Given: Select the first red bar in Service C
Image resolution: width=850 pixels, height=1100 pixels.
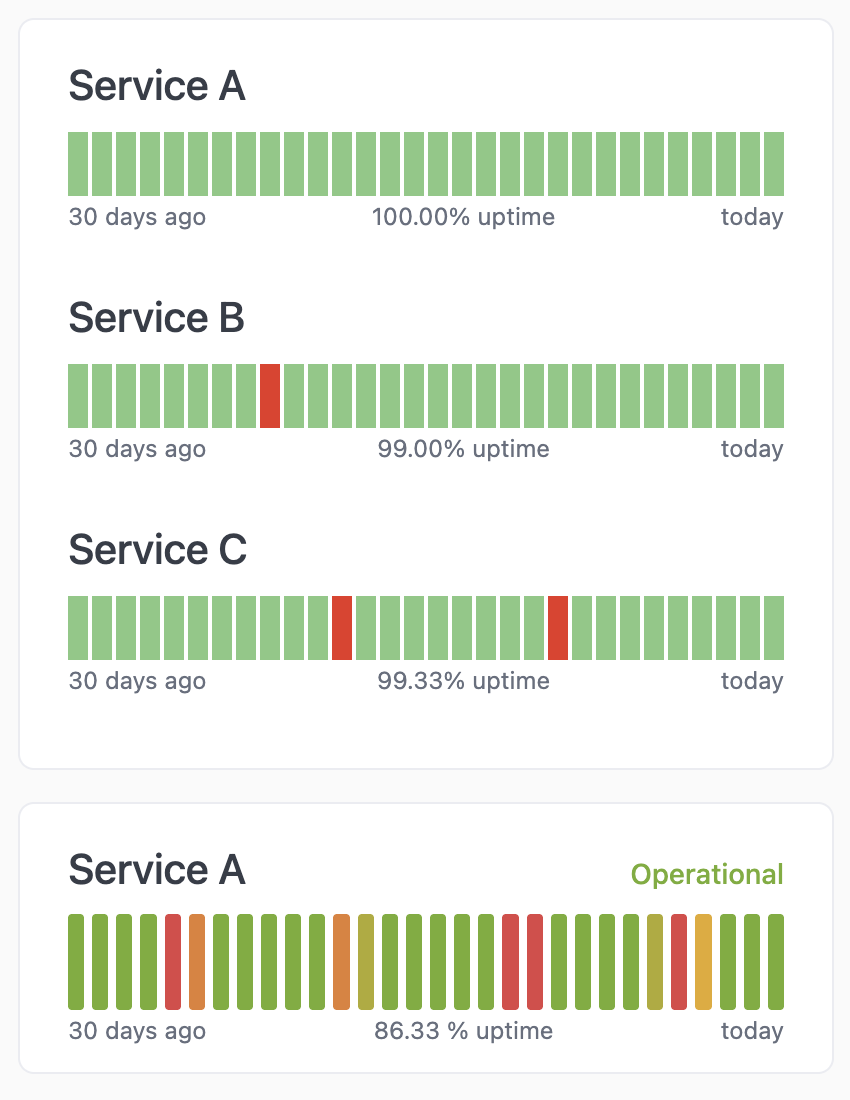Looking at the screenshot, I should 341,627.
